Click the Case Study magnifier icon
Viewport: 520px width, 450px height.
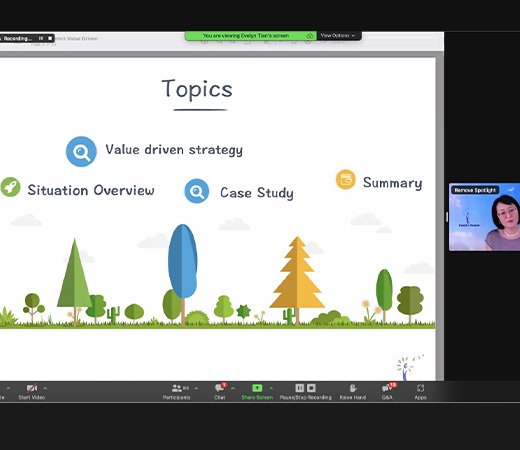(x=197, y=191)
